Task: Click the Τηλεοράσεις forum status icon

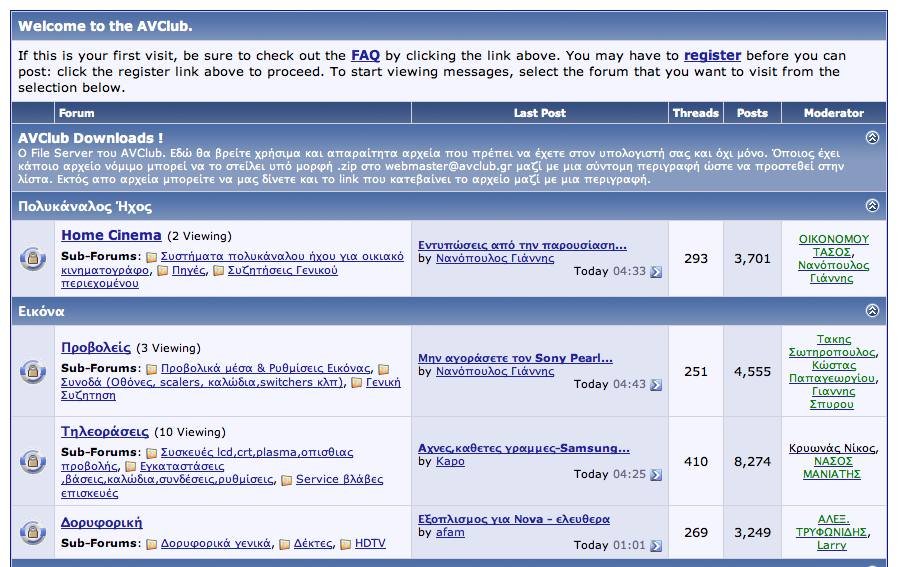Action: tap(33, 461)
